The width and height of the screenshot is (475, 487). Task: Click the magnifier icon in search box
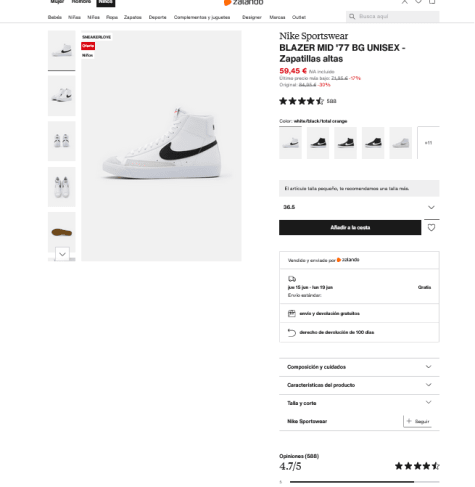tap(352, 16)
